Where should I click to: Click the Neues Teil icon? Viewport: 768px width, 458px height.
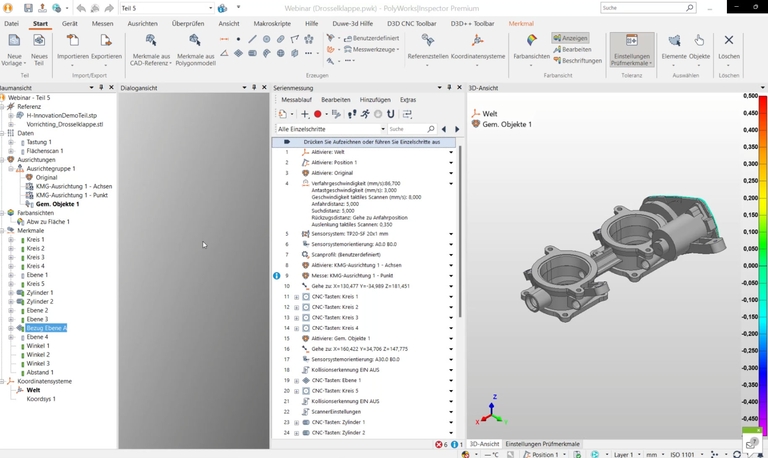39,40
